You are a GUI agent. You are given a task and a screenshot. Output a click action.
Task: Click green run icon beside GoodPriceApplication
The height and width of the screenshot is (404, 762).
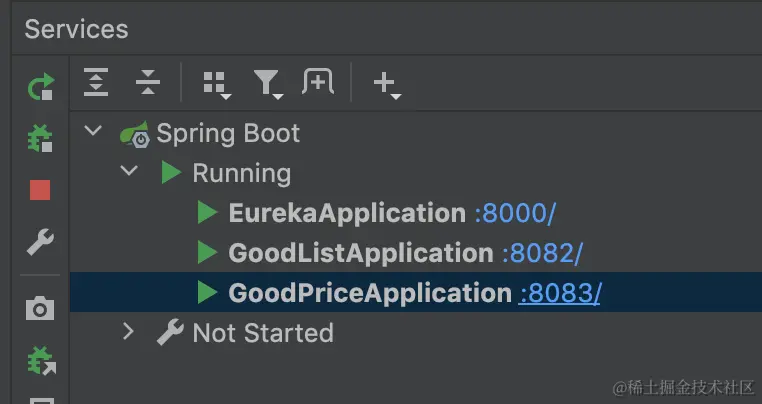tap(208, 292)
